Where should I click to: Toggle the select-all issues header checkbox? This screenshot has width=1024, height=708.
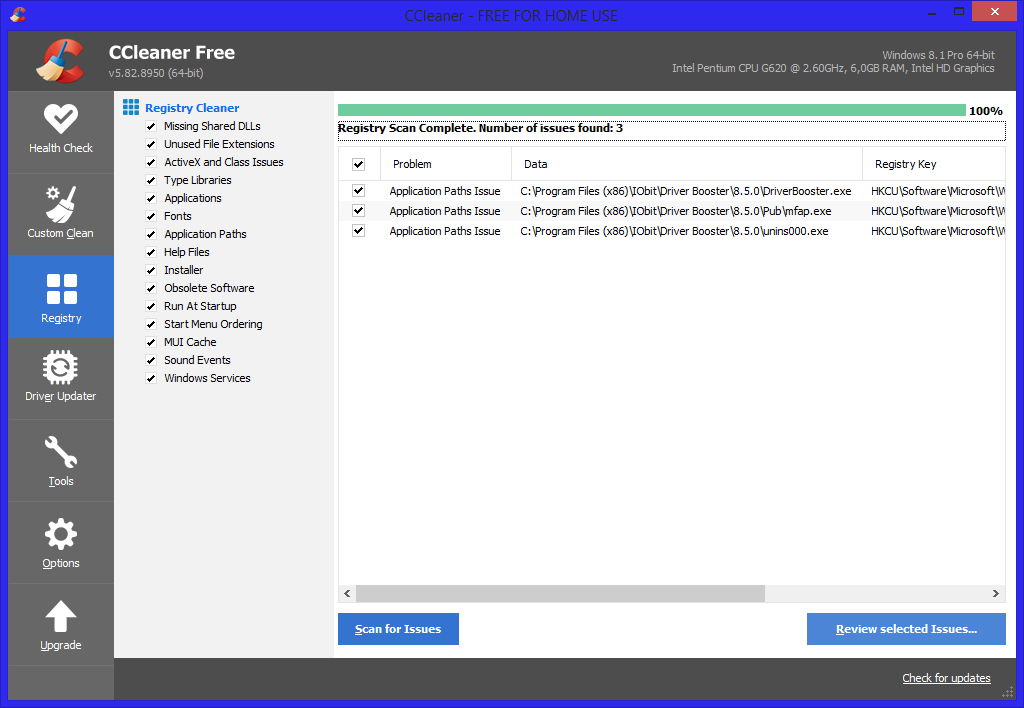(359, 165)
